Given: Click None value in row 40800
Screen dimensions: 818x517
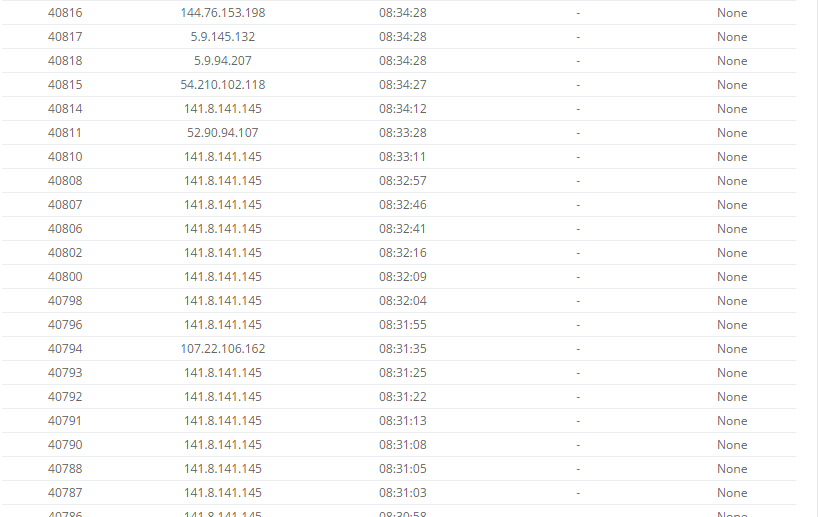Looking at the screenshot, I should (732, 276).
